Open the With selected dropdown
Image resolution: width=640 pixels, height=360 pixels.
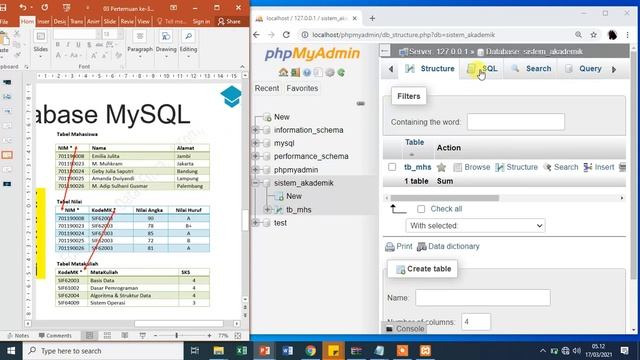(476, 226)
